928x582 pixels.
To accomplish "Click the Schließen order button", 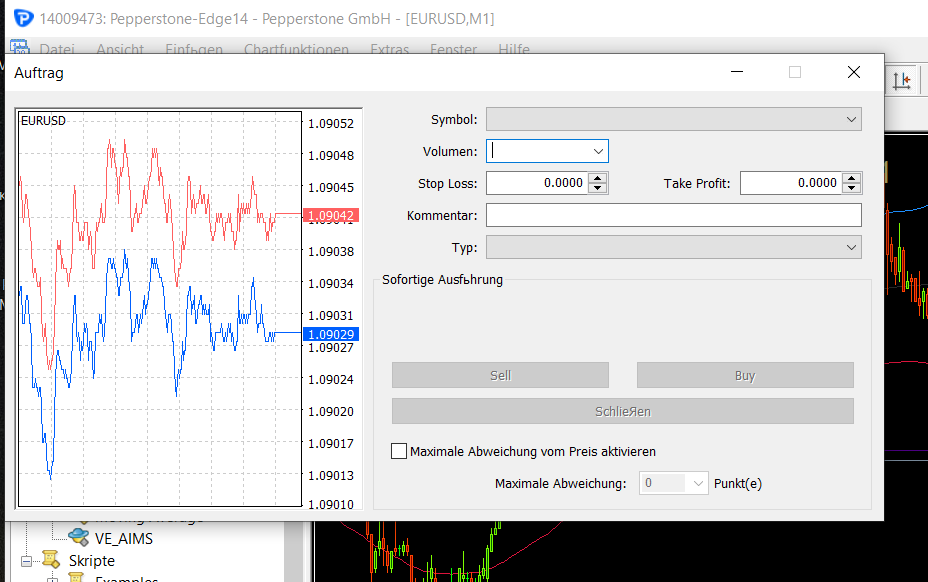I will 623,411.
